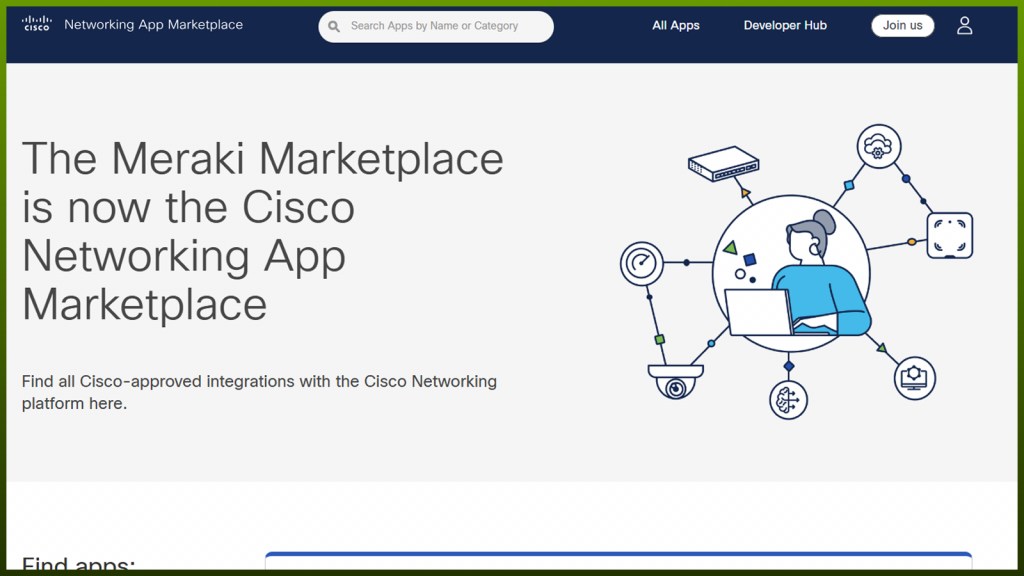This screenshot has height=576, width=1024.
Task: Open the user account profile icon
Action: tap(965, 25)
